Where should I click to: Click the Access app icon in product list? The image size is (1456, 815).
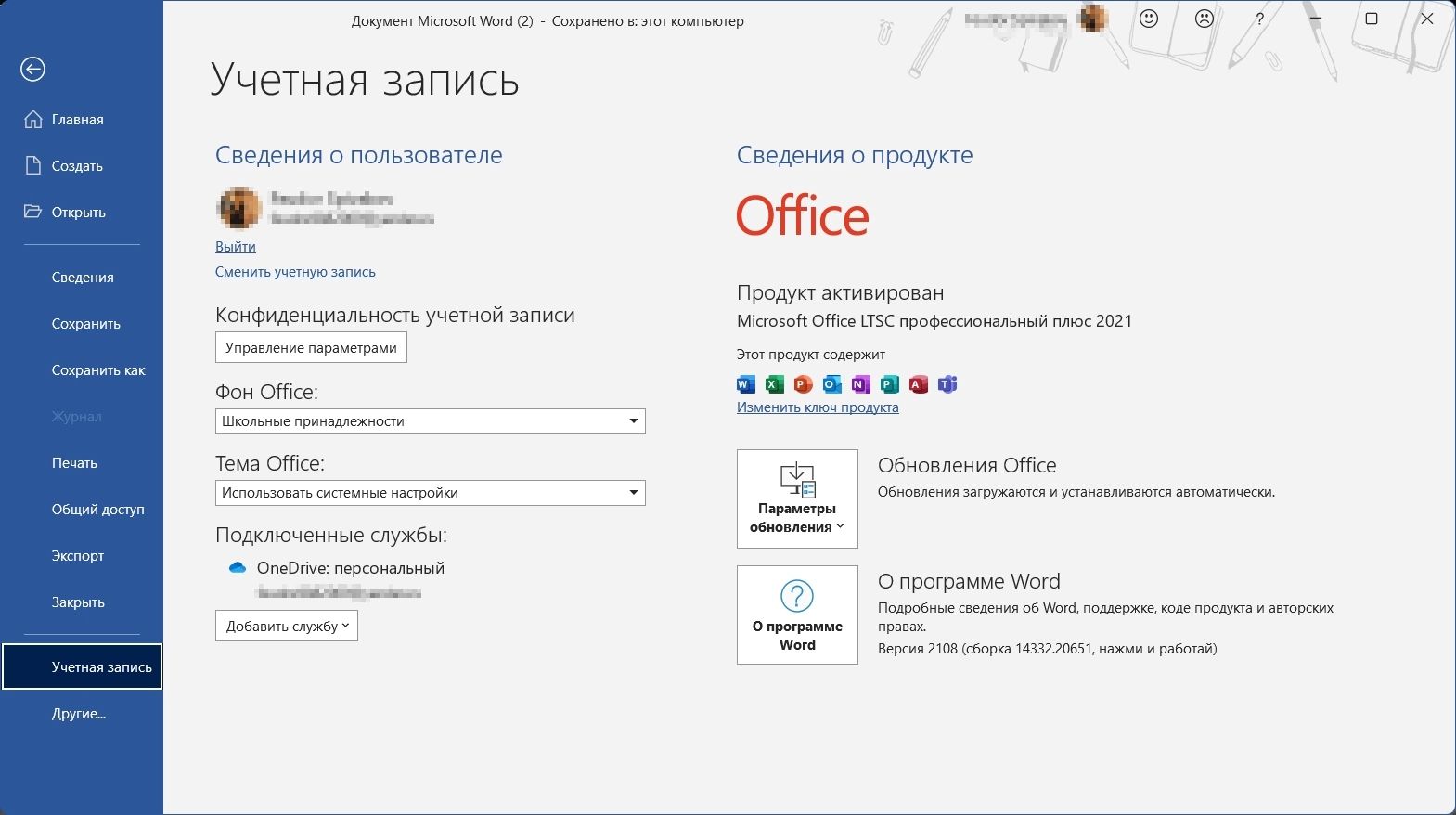(919, 384)
